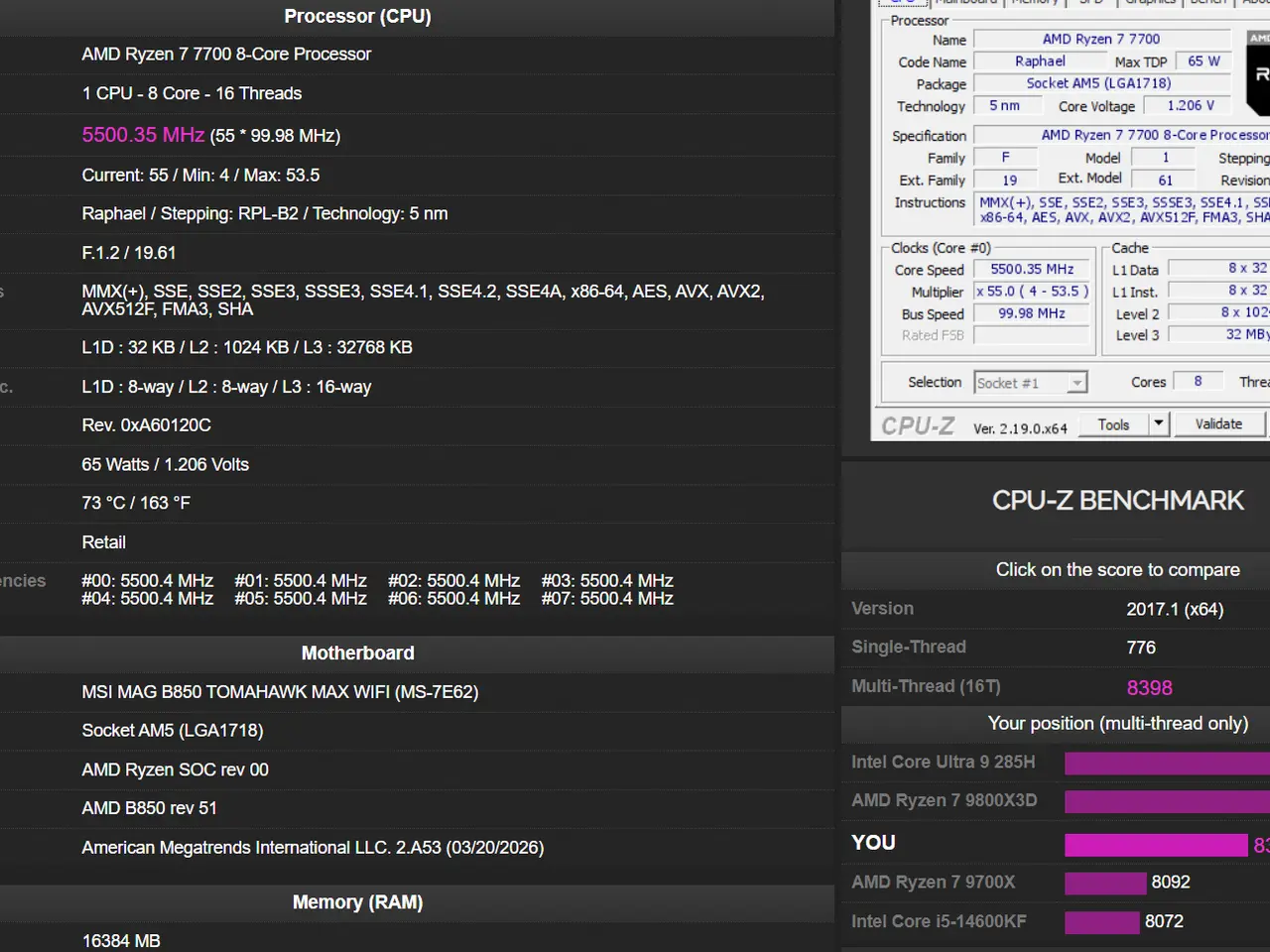Click 'Raphael / Stepping: RPL-B2 / Technology: 5 nm'
The width and height of the screenshot is (1270, 952).
265,214
